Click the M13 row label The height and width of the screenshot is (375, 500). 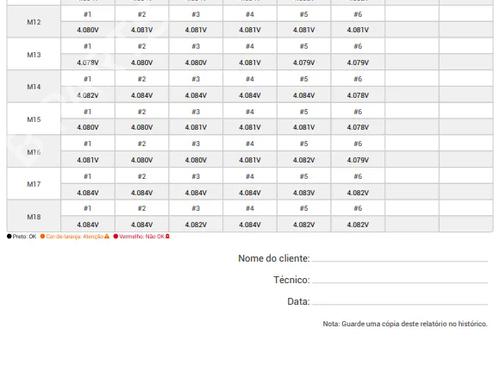[34, 55]
